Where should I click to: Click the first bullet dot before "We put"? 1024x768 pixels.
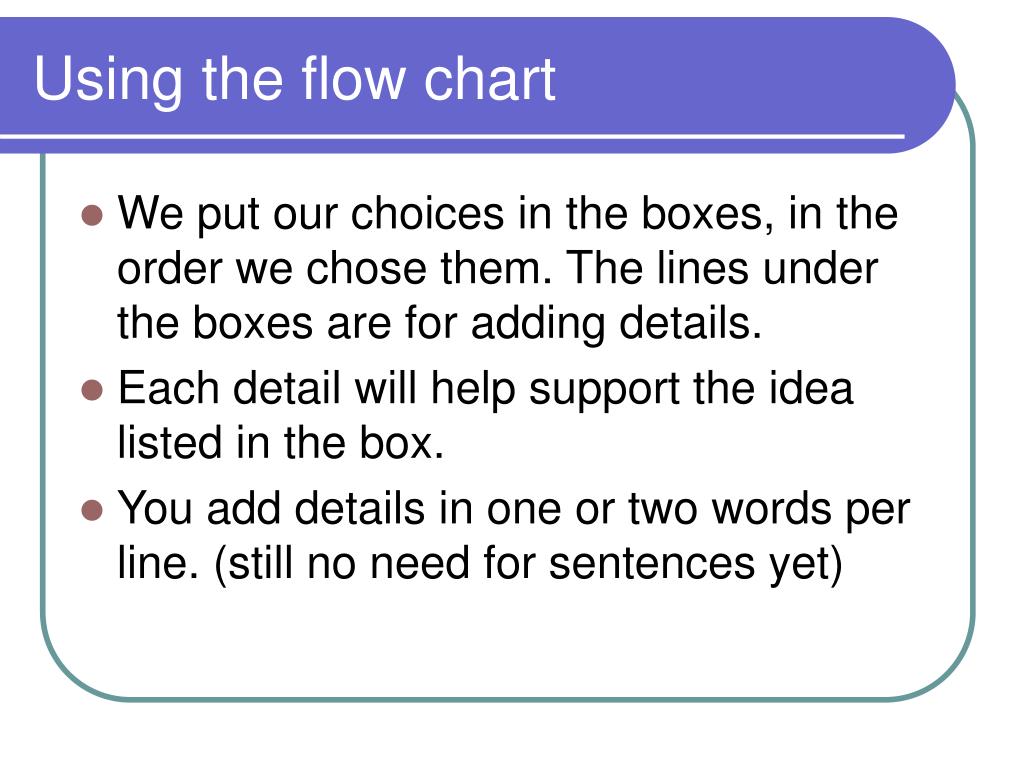point(92,216)
